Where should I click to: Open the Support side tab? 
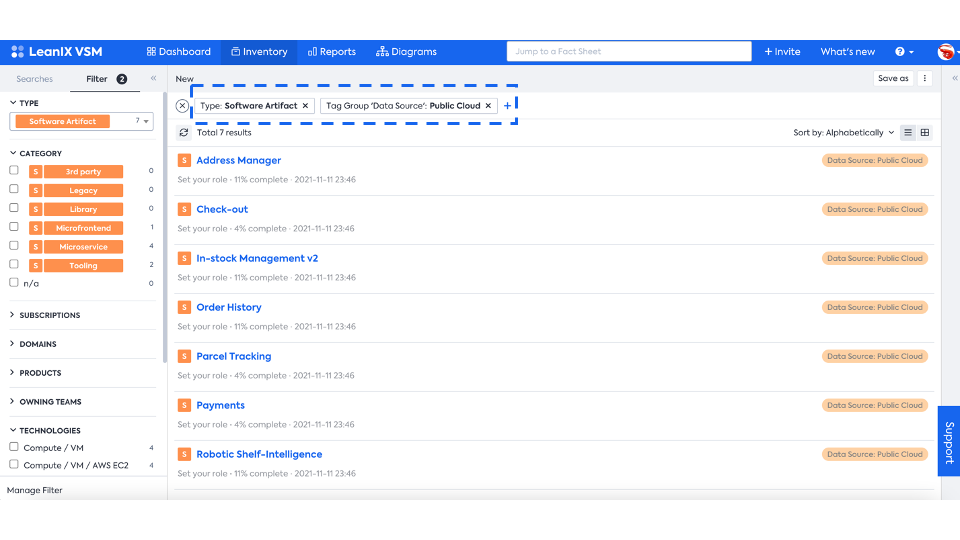(949, 441)
